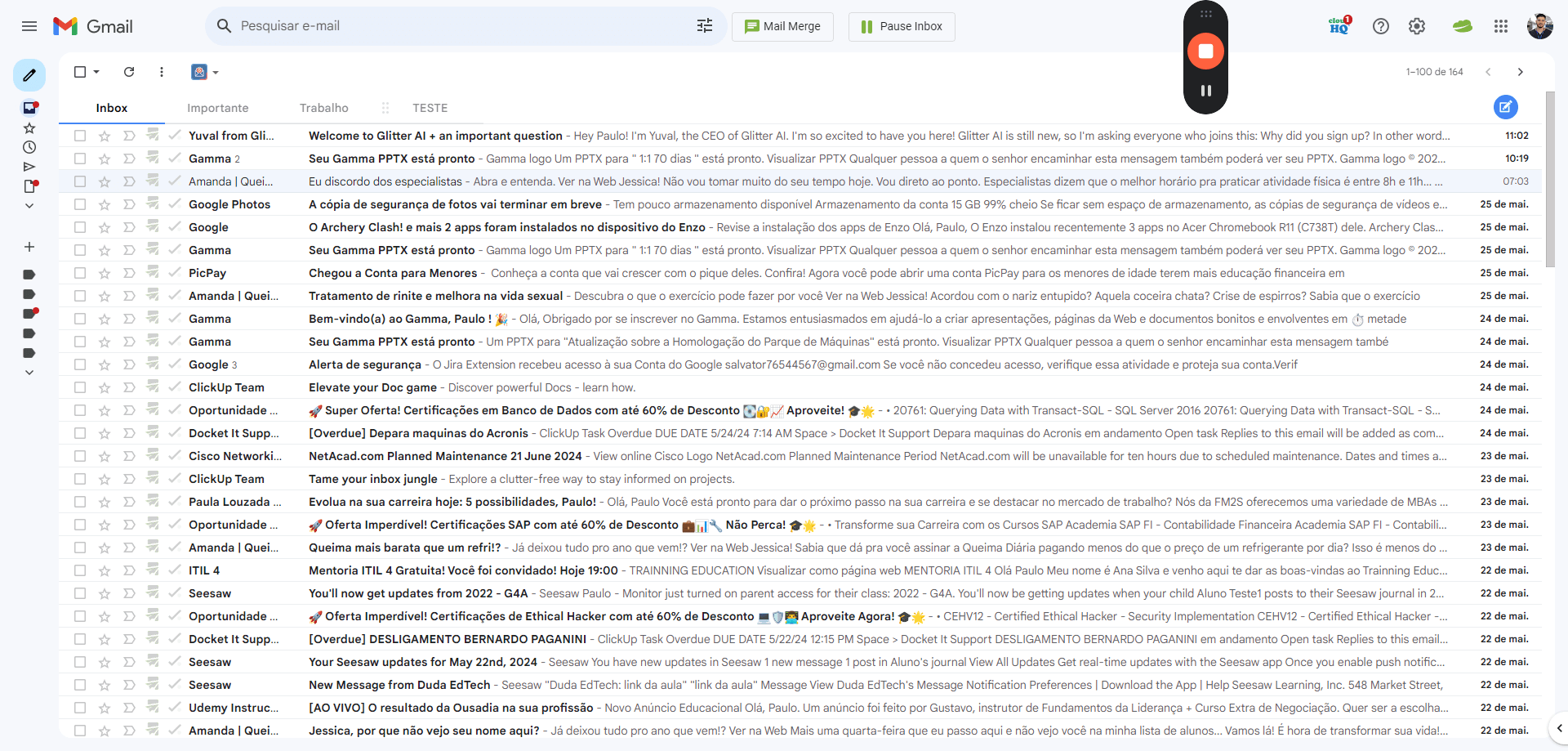Refresh the inbox message list
The image size is (1568, 751).
click(x=129, y=72)
